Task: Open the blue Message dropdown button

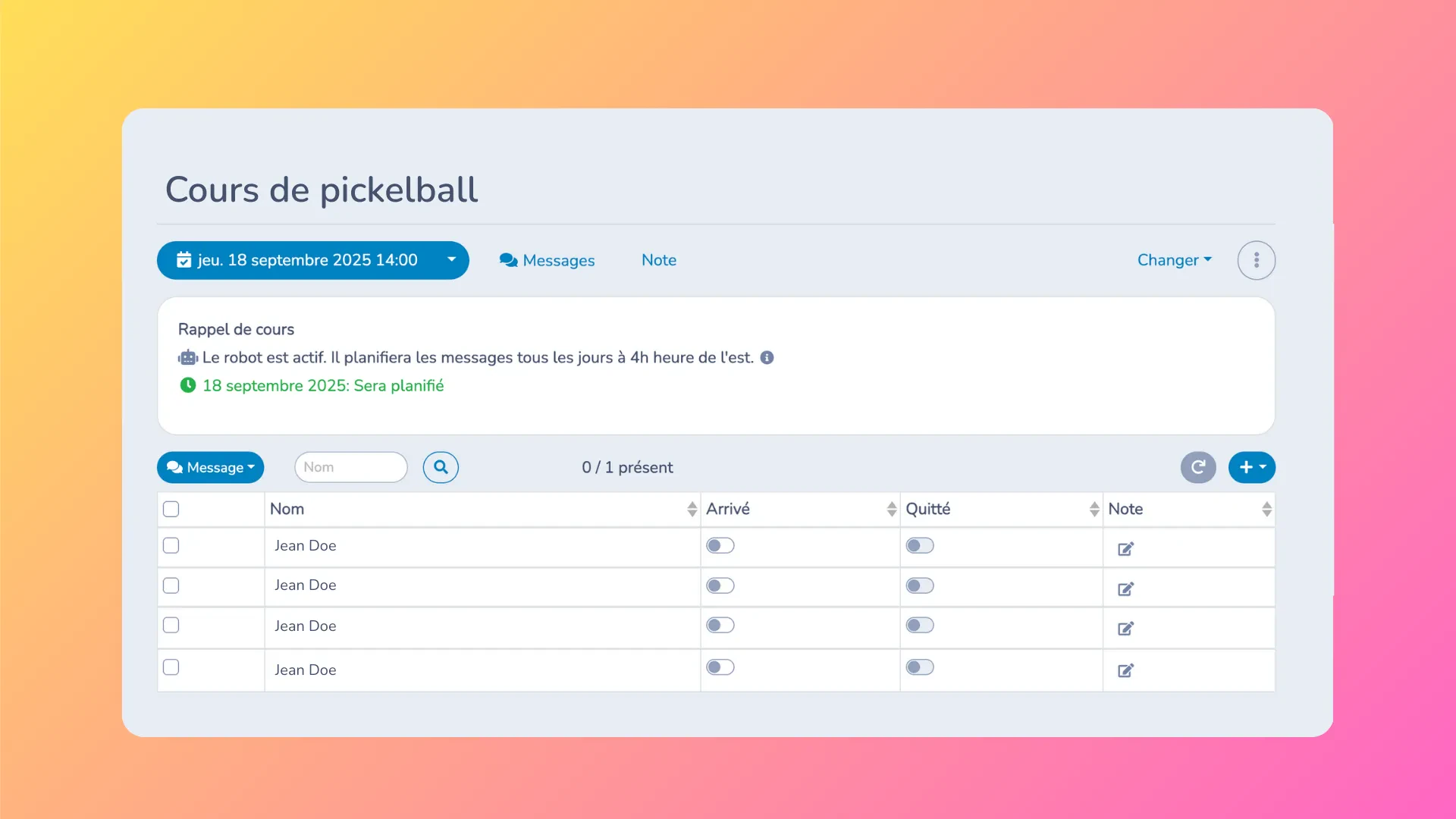Action: click(210, 467)
